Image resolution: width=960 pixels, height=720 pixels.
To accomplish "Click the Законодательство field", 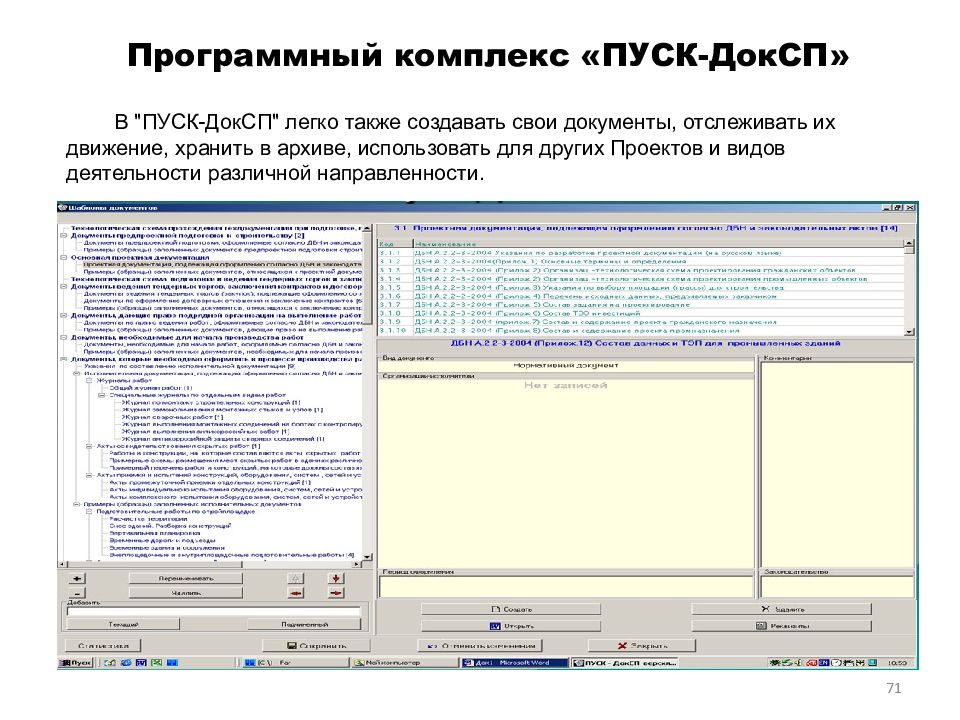I will point(837,587).
